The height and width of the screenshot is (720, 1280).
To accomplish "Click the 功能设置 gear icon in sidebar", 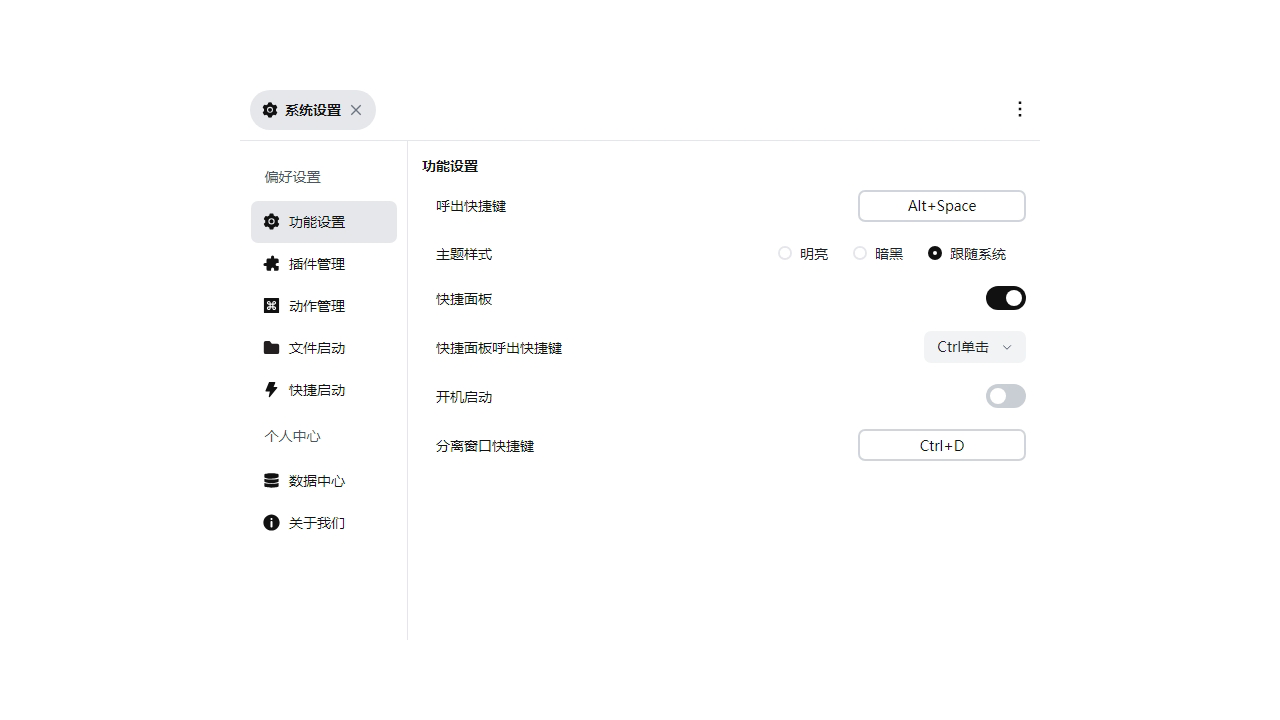I will [271, 221].
